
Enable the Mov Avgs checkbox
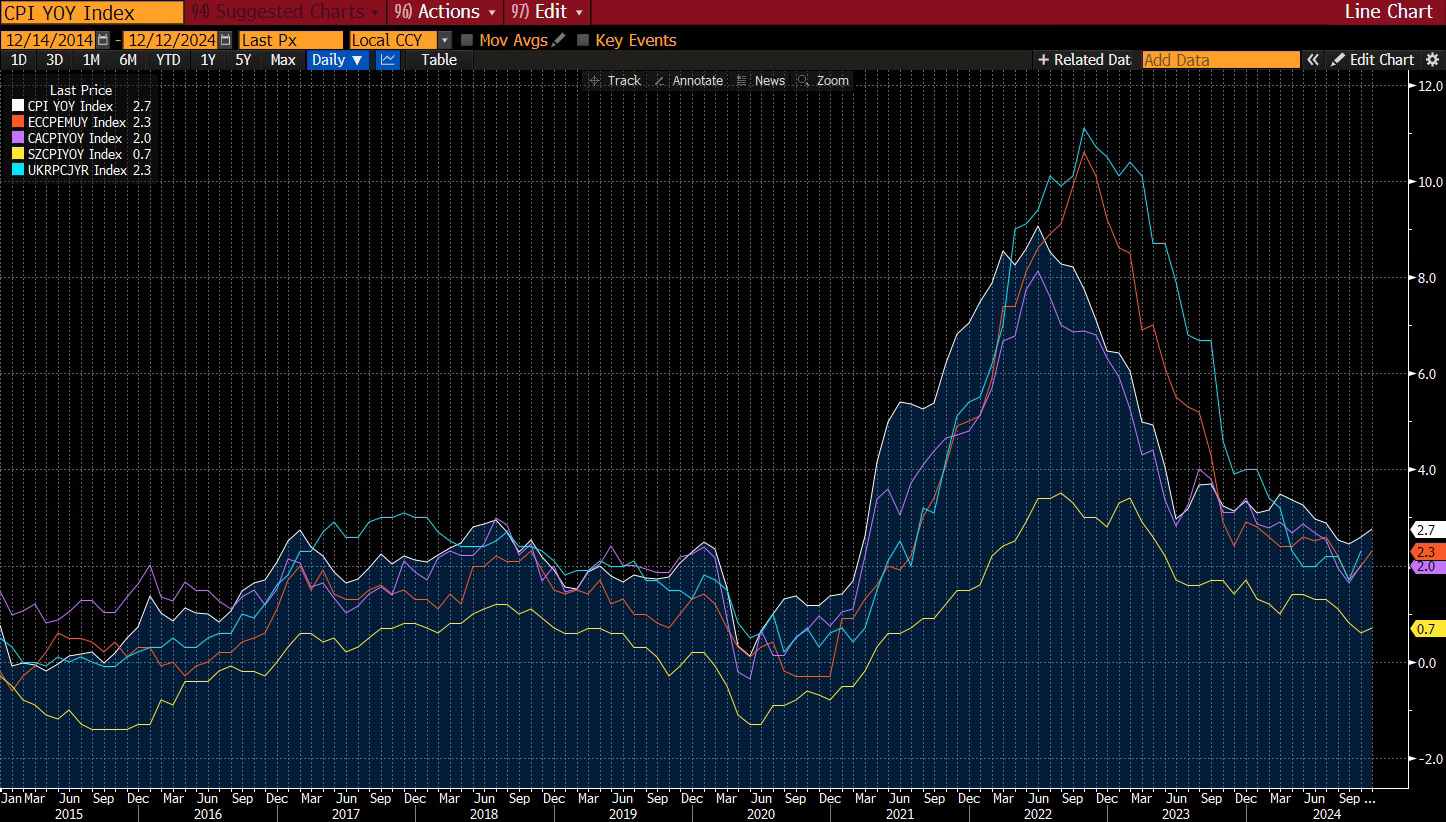467,40
